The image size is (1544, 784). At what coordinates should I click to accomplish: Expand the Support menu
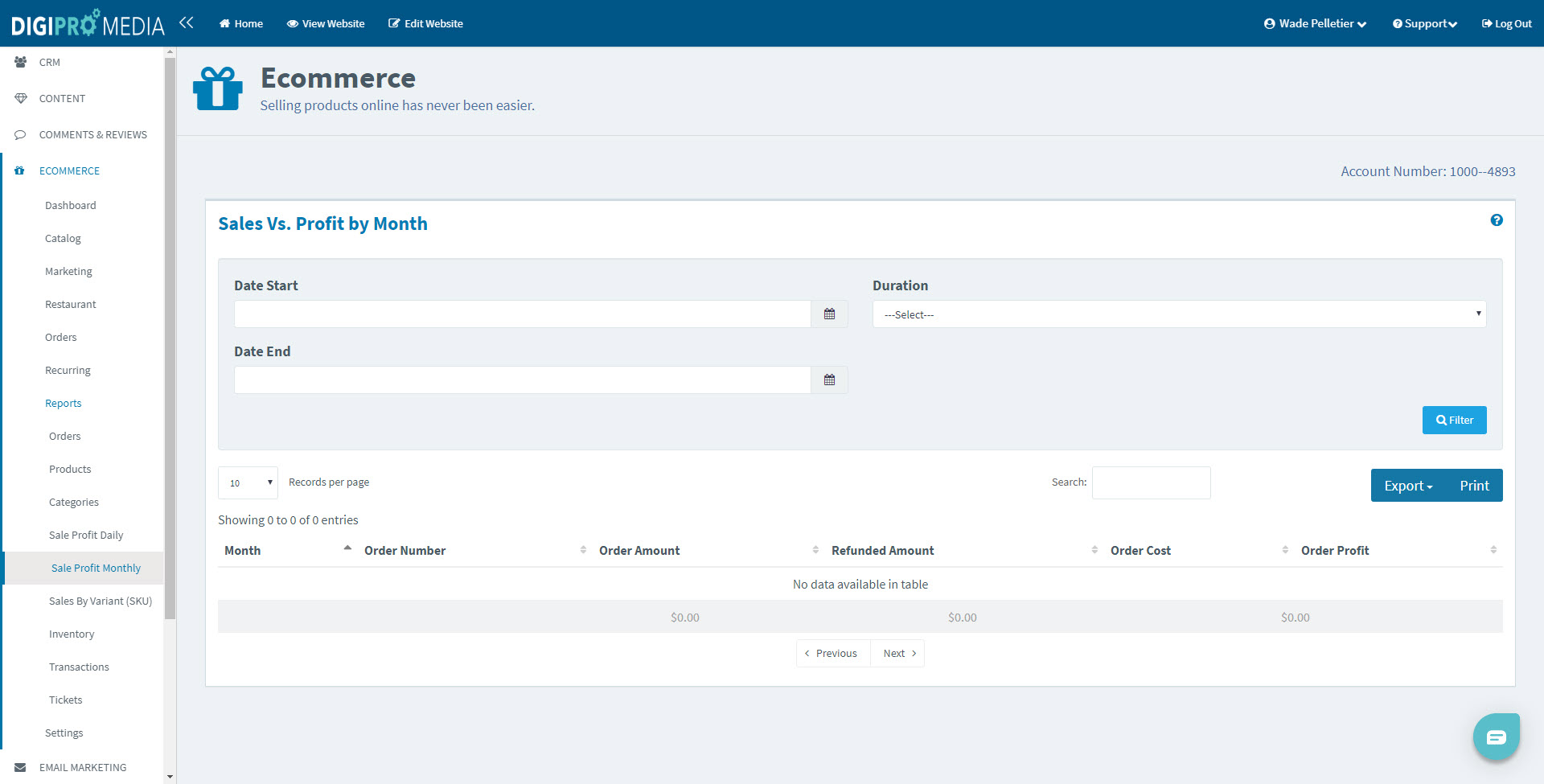[x=1425, y=23]
